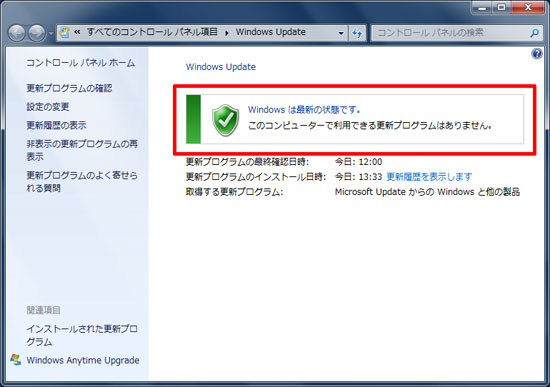Expand the arrow after すべてのコントロール パネル項目

227,33
